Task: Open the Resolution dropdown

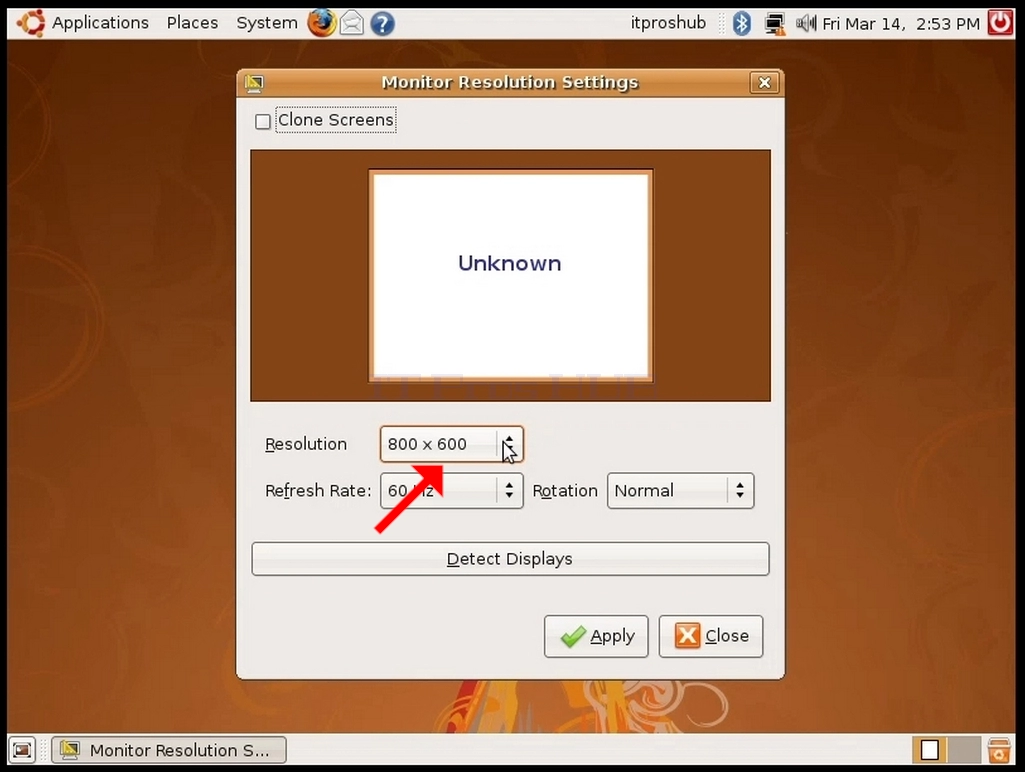Action: [452, 445]
